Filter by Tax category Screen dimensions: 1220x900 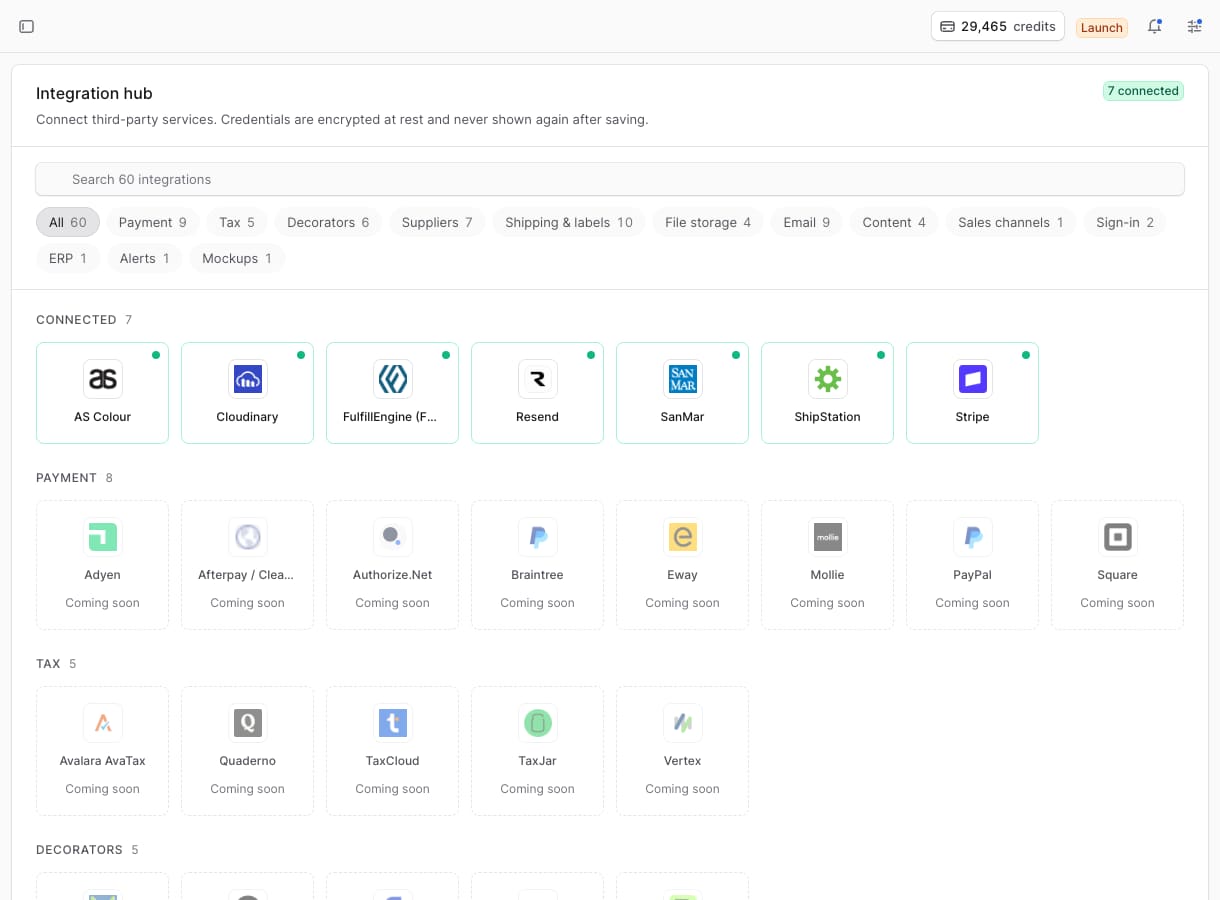(237, 222)
